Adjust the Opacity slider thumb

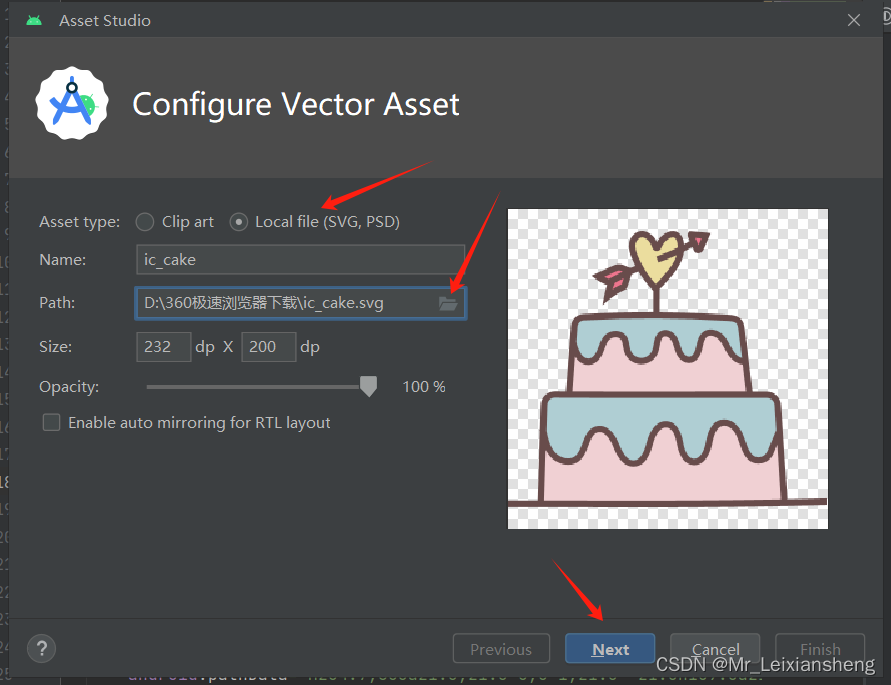click(x=367, y=386)
